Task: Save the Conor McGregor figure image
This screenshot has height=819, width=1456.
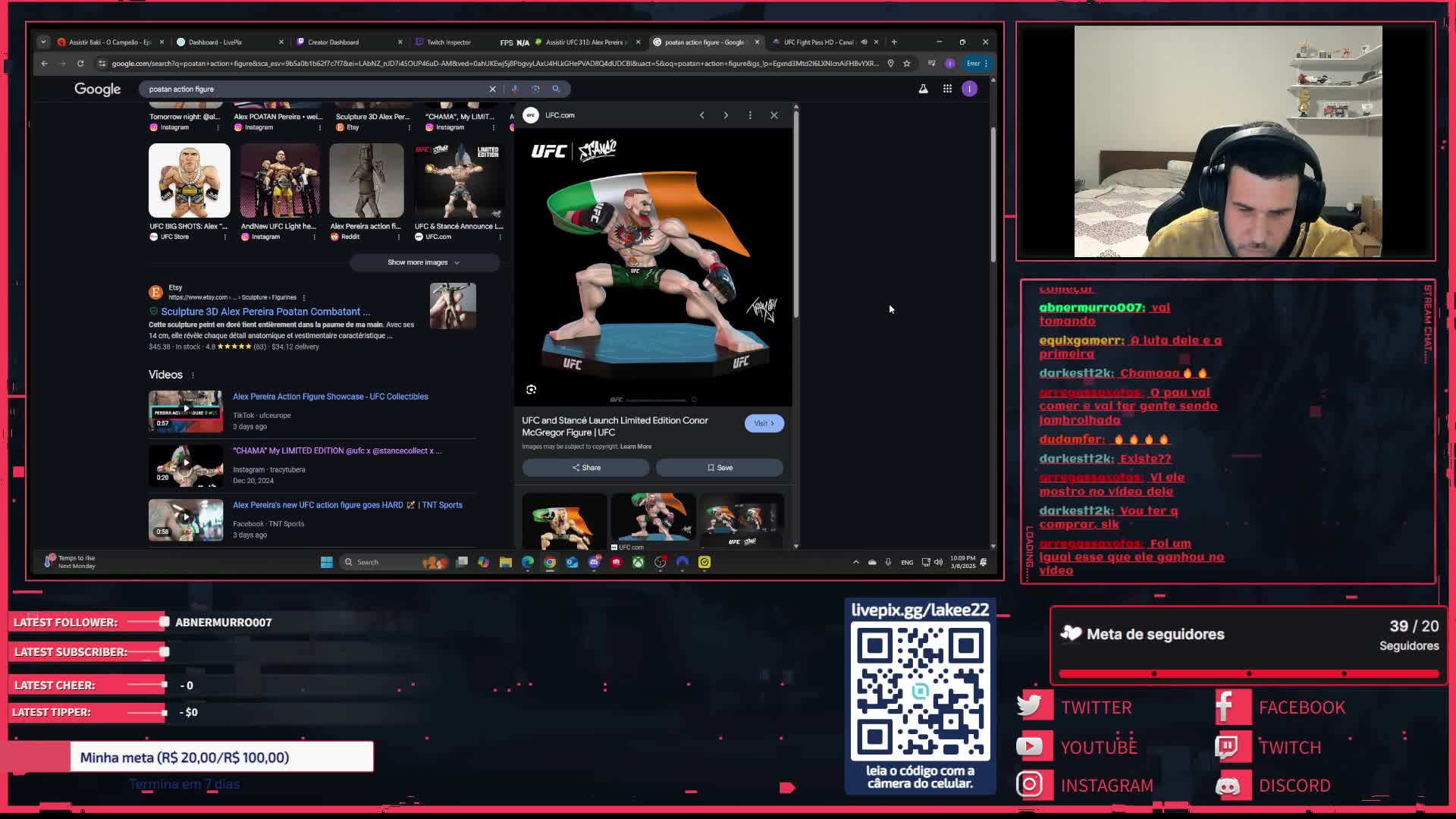Action: pos(720,468)
